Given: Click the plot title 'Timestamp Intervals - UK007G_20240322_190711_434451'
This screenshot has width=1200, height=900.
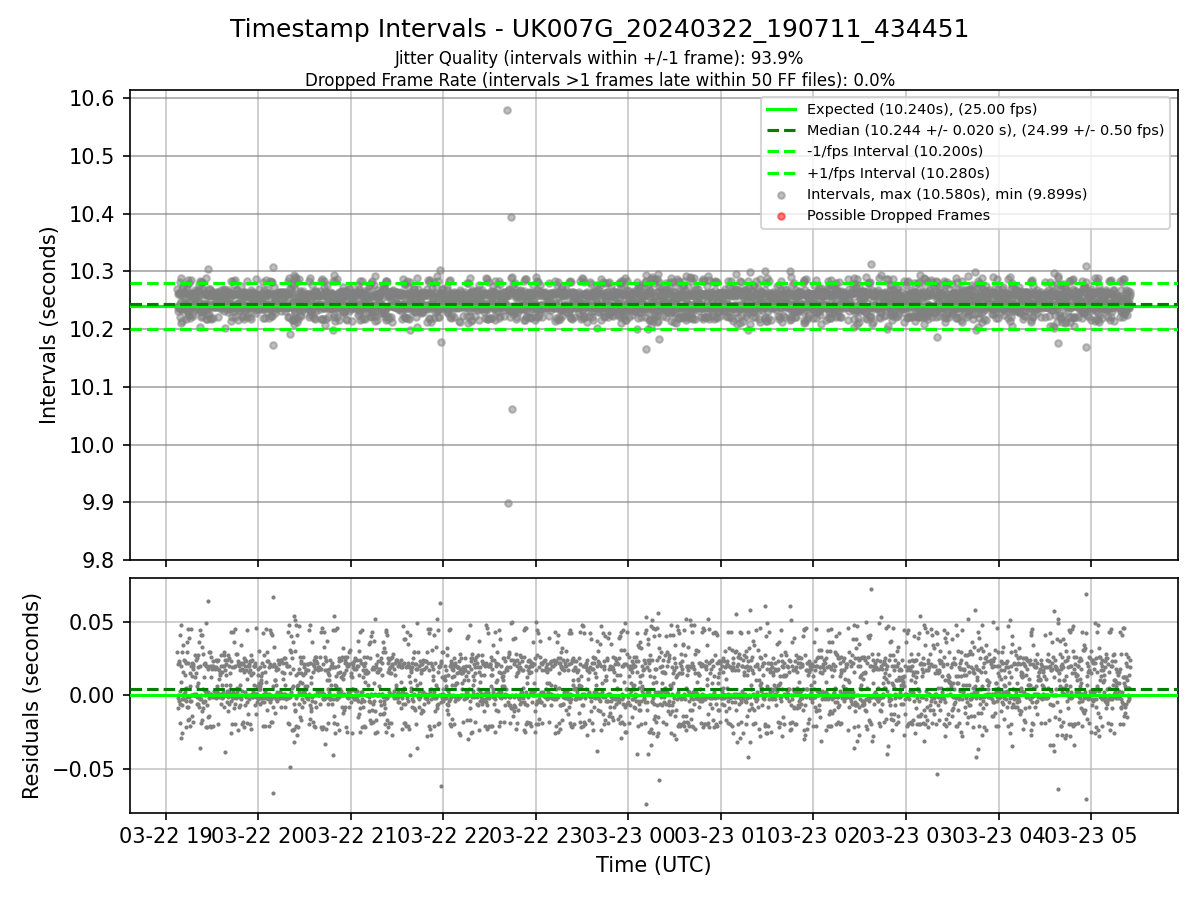Looking at the screenshot, I should (599, 29).
